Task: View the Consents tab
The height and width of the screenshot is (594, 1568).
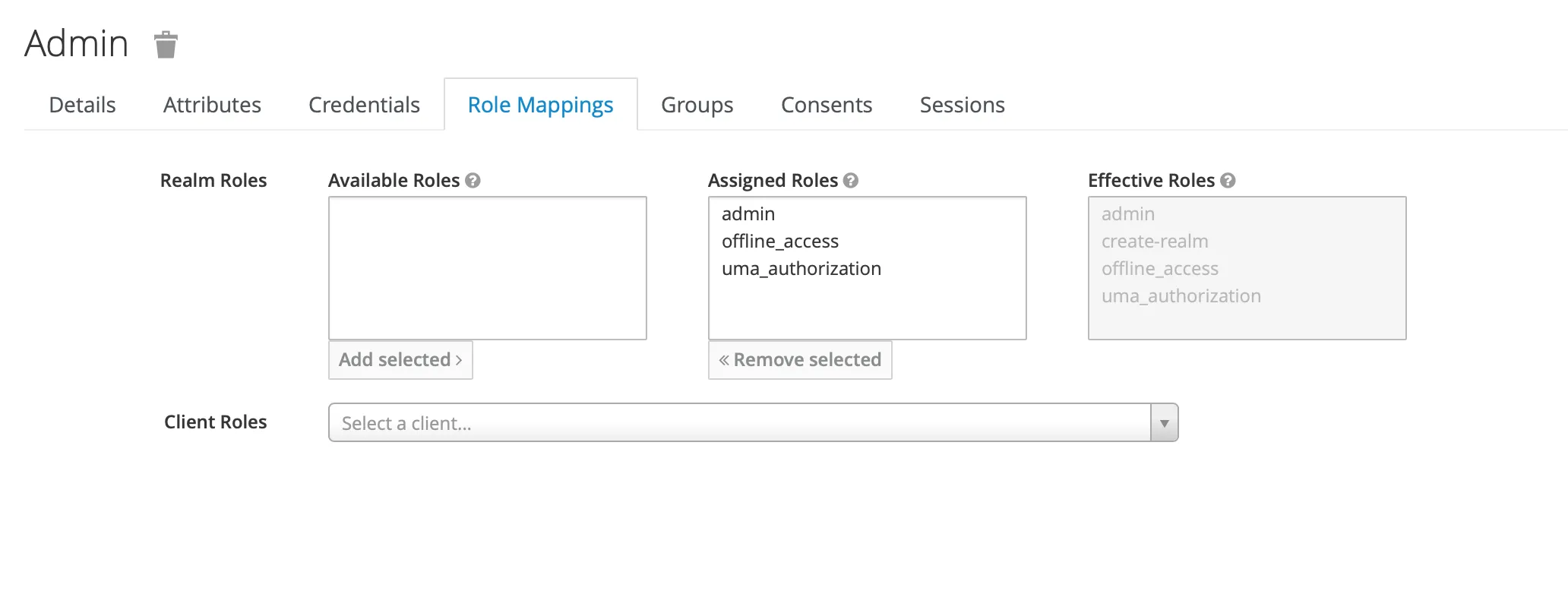Action: [827, 105]
